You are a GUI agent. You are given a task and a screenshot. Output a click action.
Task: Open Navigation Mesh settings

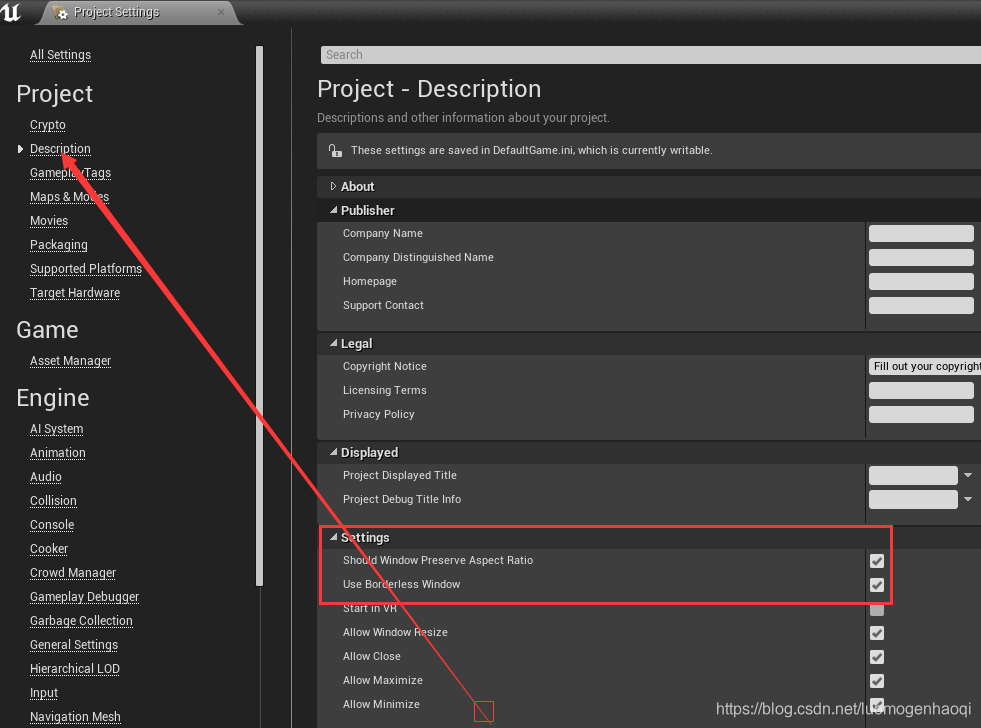tap(75, 717)
